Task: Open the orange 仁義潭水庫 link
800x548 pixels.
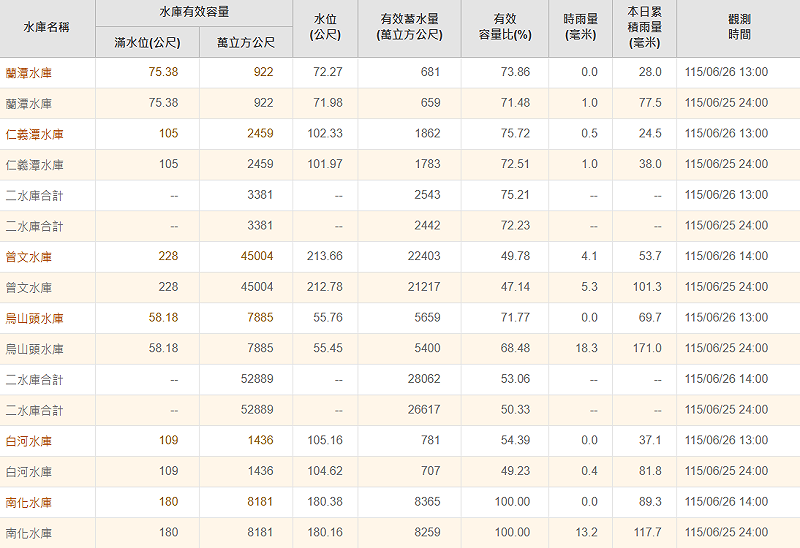Action: pyautogui.click(x=34, y=134)
